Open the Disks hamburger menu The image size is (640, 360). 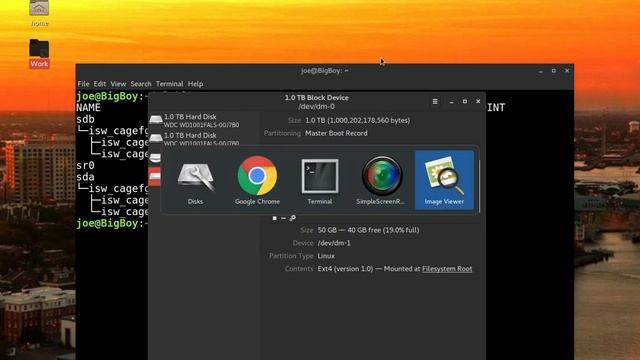pyautogui.click(x=435, y=101)
